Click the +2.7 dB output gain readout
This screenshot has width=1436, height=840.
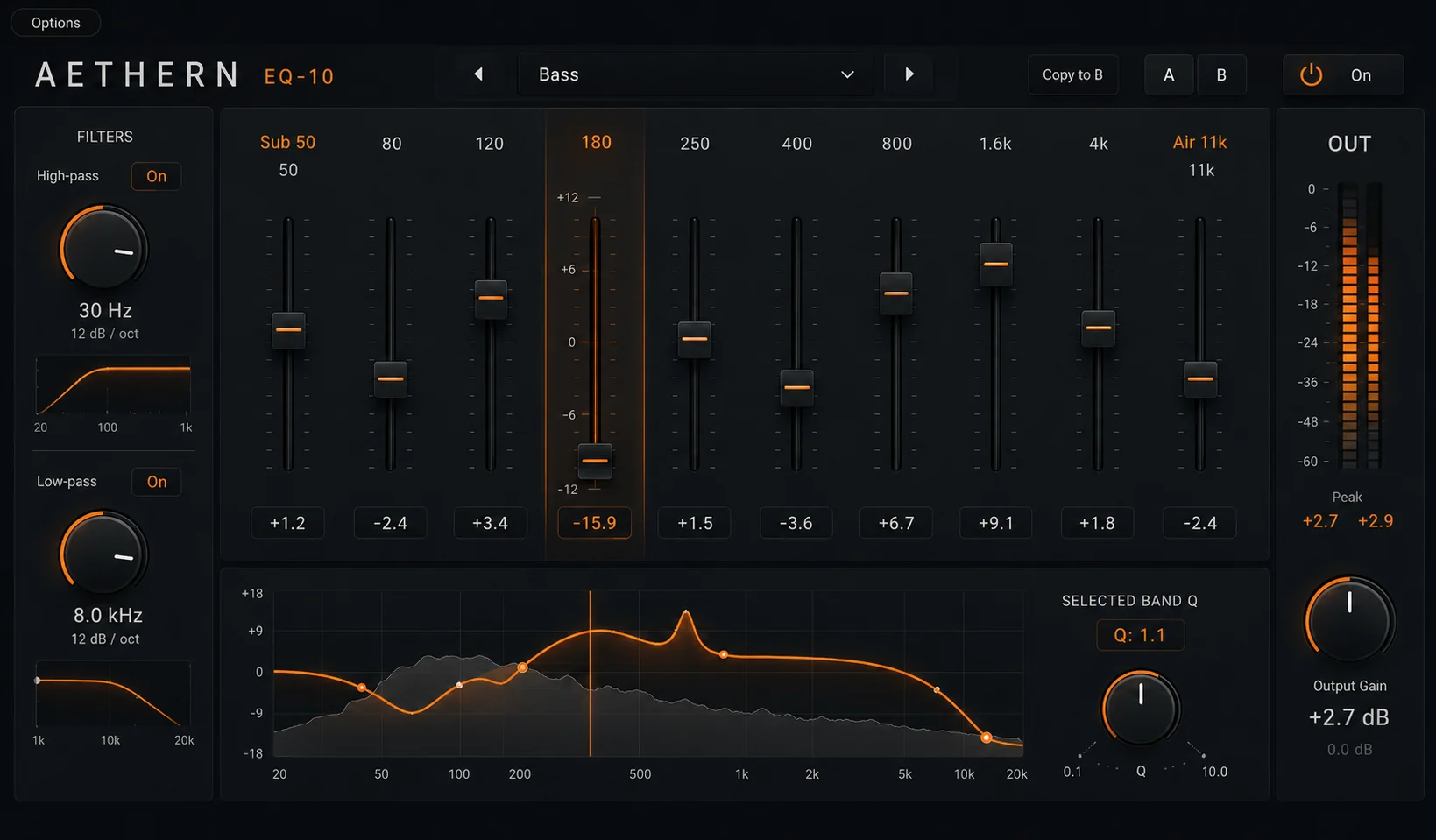pyautogui.click(x=1348, y=717)
